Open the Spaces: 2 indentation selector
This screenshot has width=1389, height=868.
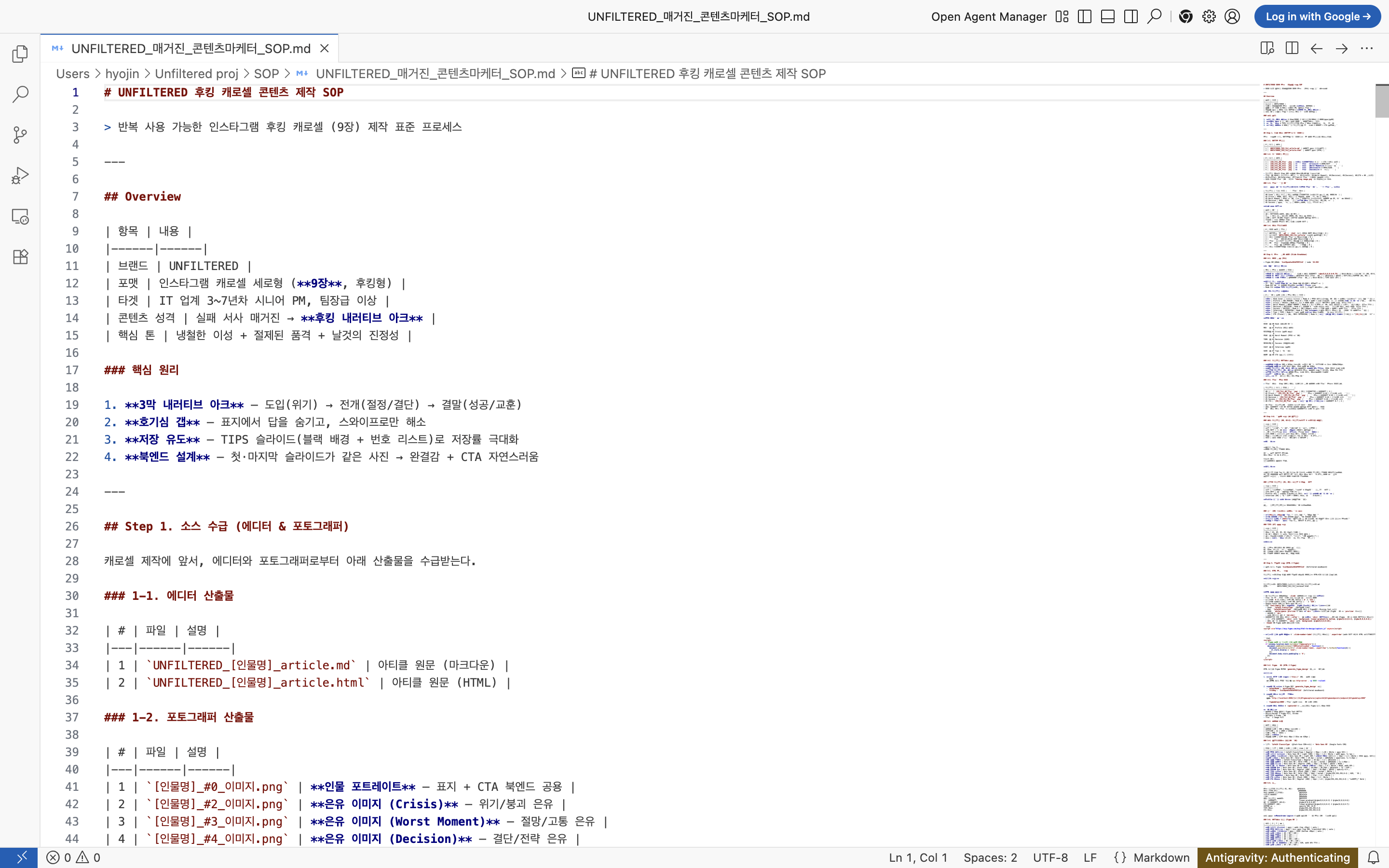990,857
